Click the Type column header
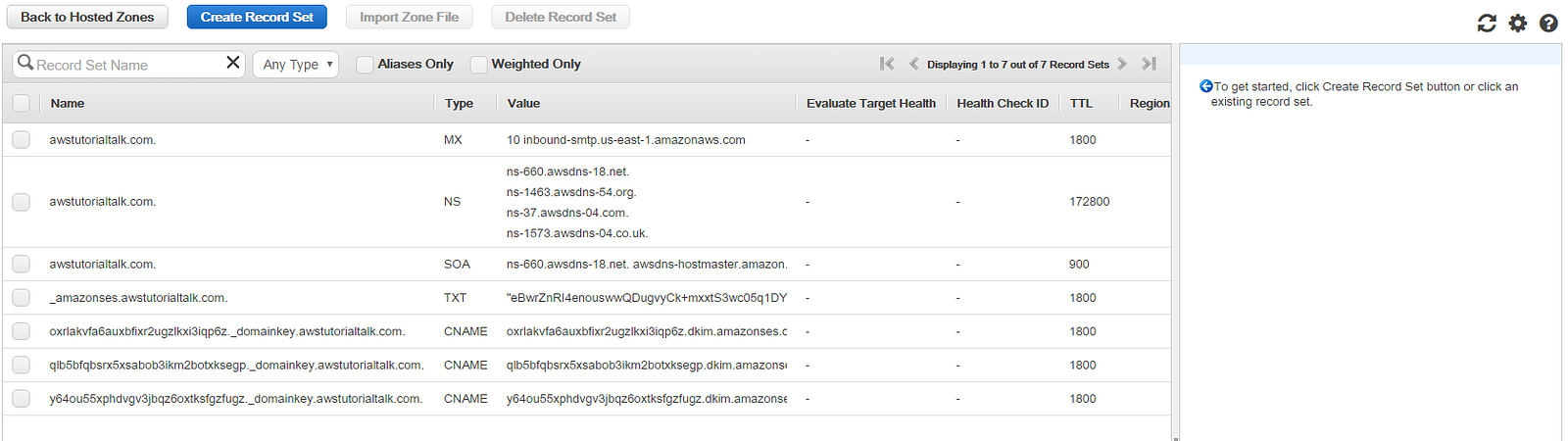 459,103
